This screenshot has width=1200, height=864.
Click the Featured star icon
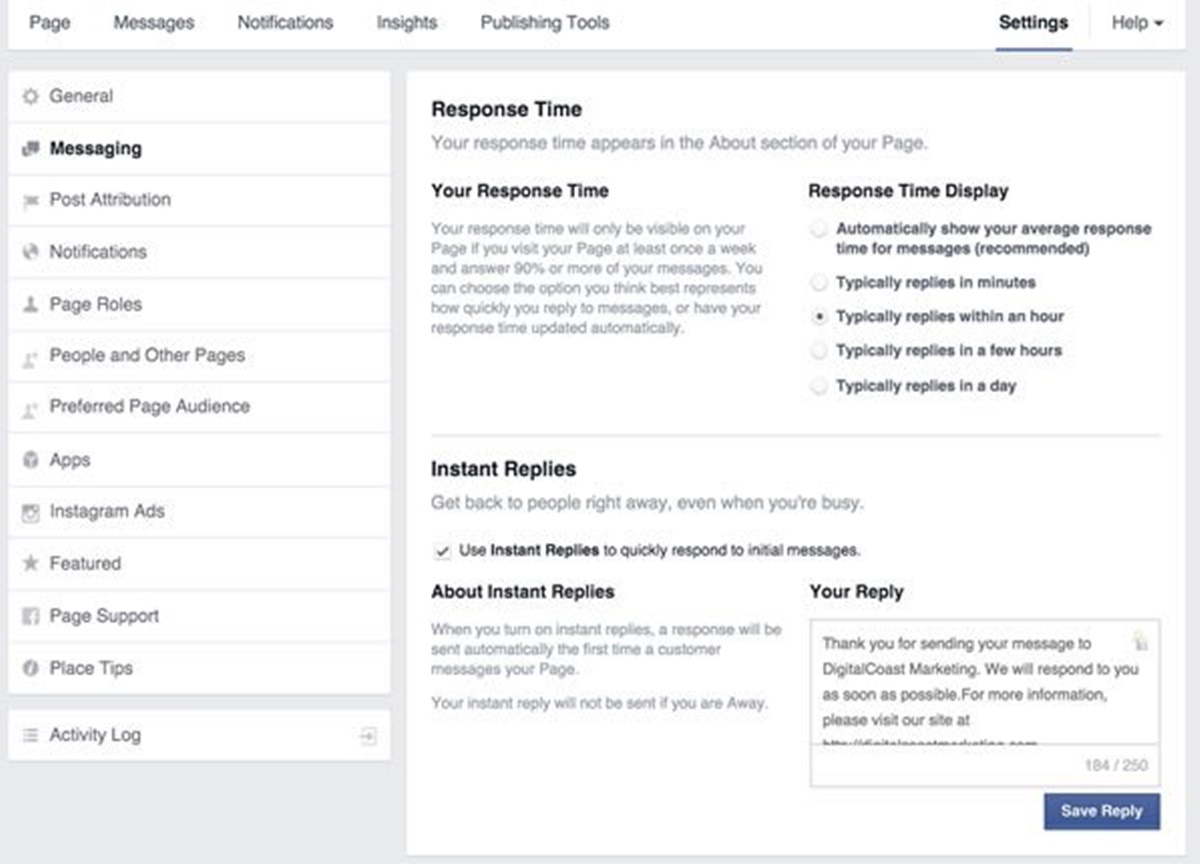30,564
